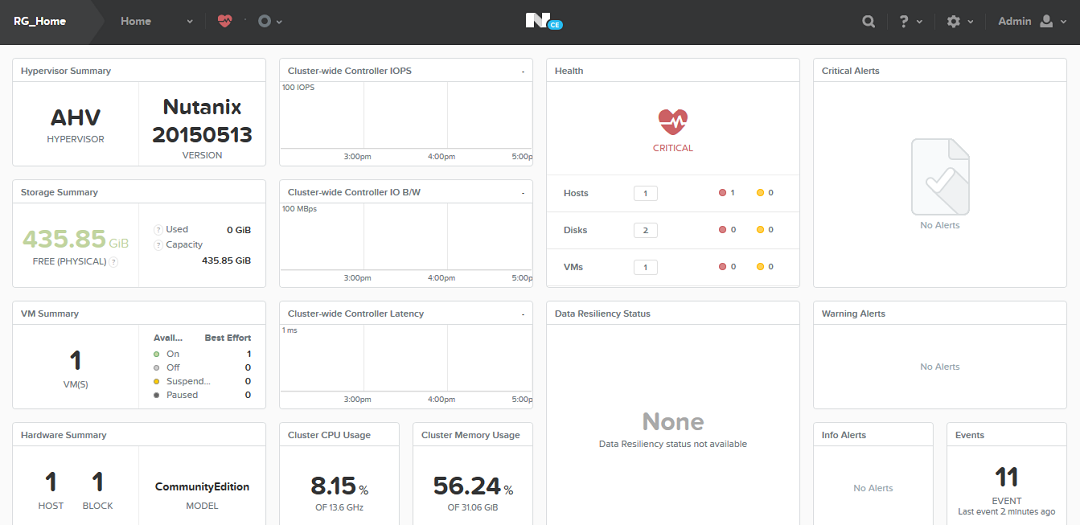This screenshot has width=1080, height=525.
Task: Click the 435.85 GiB free storage value
Action: (x=75, y=239)
